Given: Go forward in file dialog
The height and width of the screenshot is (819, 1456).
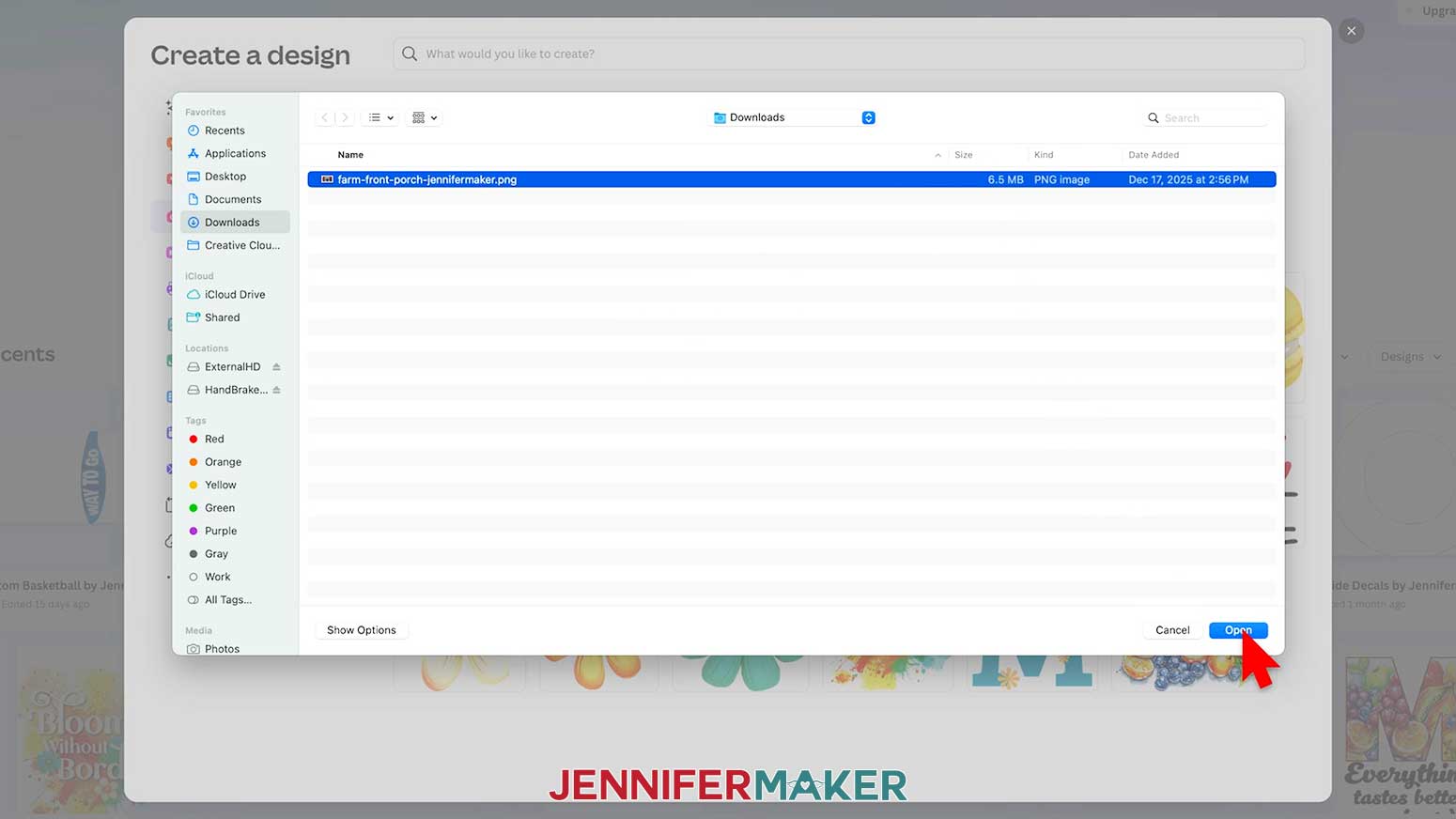Looking at the screenshot, I should point(345,117).
